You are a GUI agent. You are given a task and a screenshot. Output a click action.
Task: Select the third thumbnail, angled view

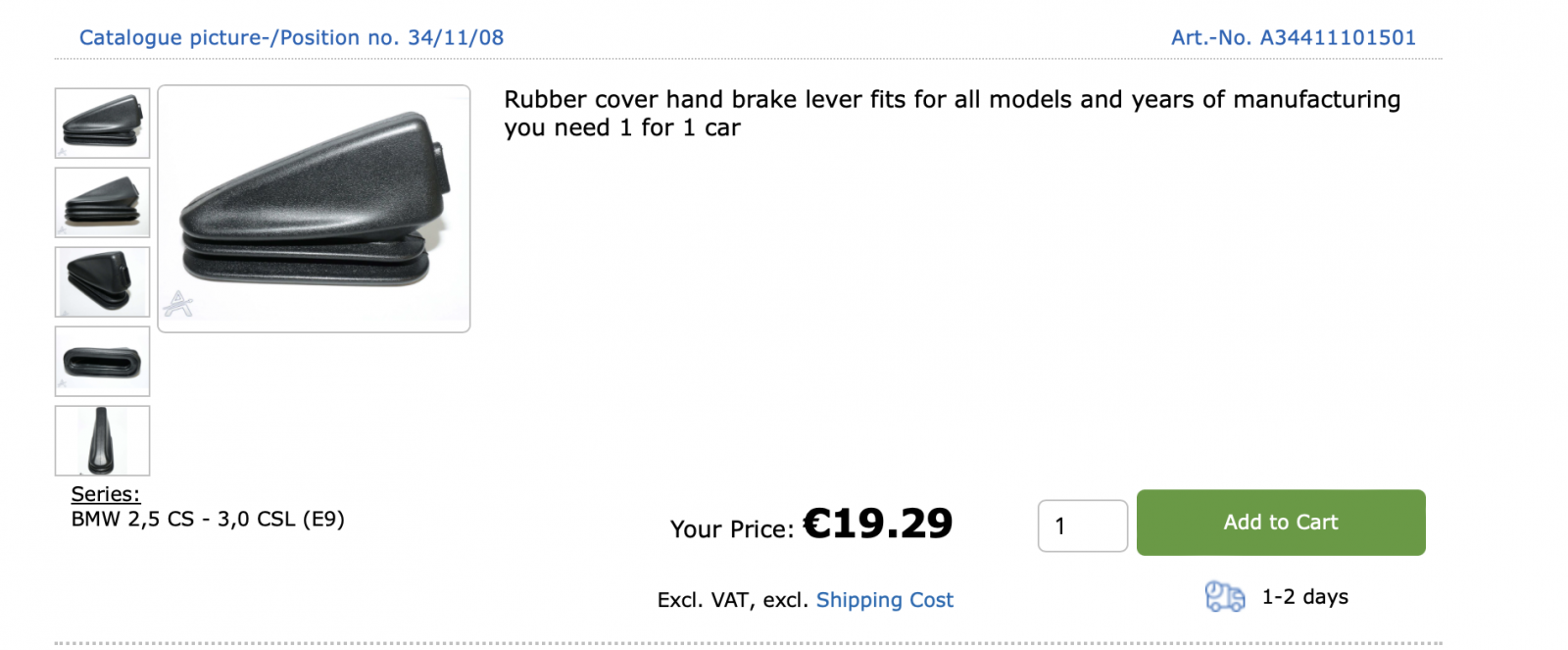[102, 282]
